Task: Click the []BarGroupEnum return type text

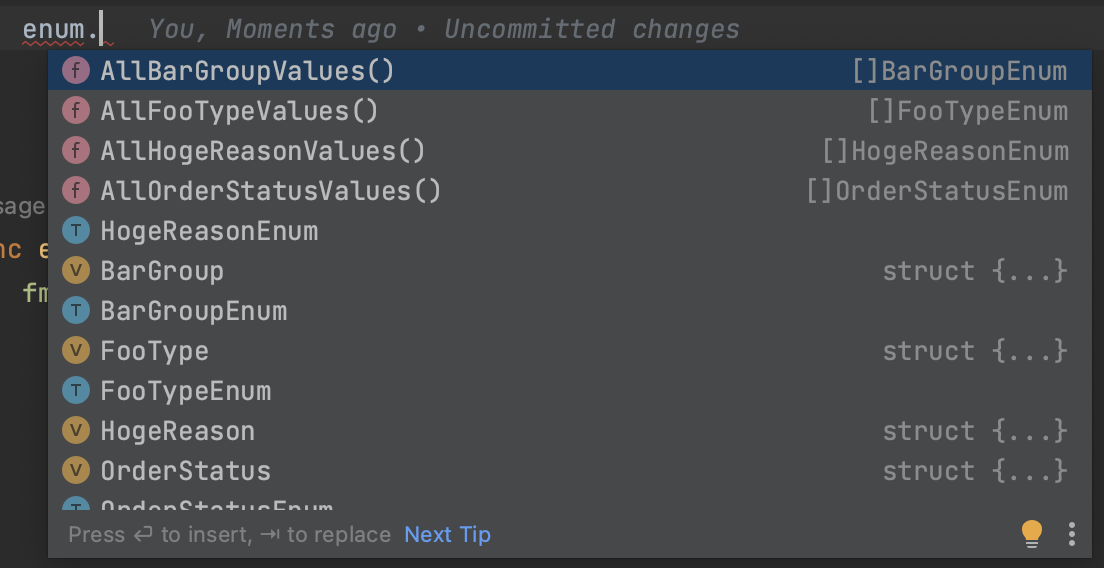Action: point(959,71)
